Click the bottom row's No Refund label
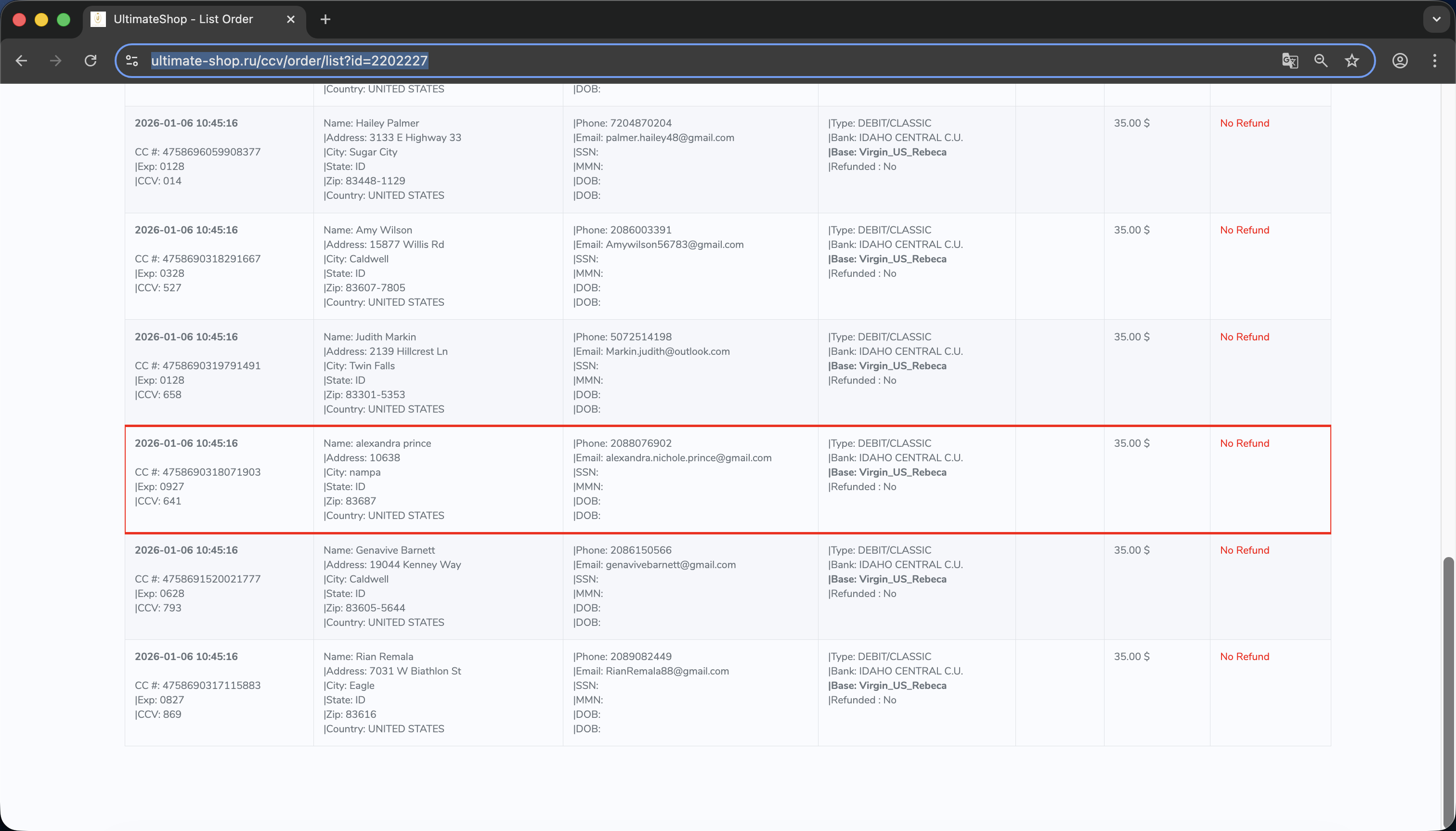 (x=1244, y=656)
